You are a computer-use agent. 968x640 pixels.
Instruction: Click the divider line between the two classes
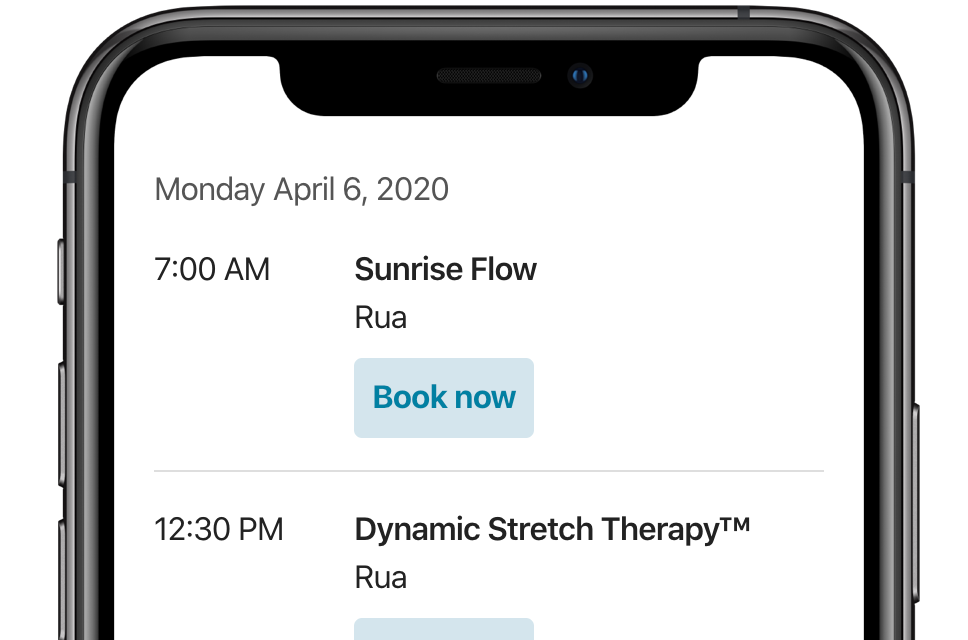pos(488,471)
